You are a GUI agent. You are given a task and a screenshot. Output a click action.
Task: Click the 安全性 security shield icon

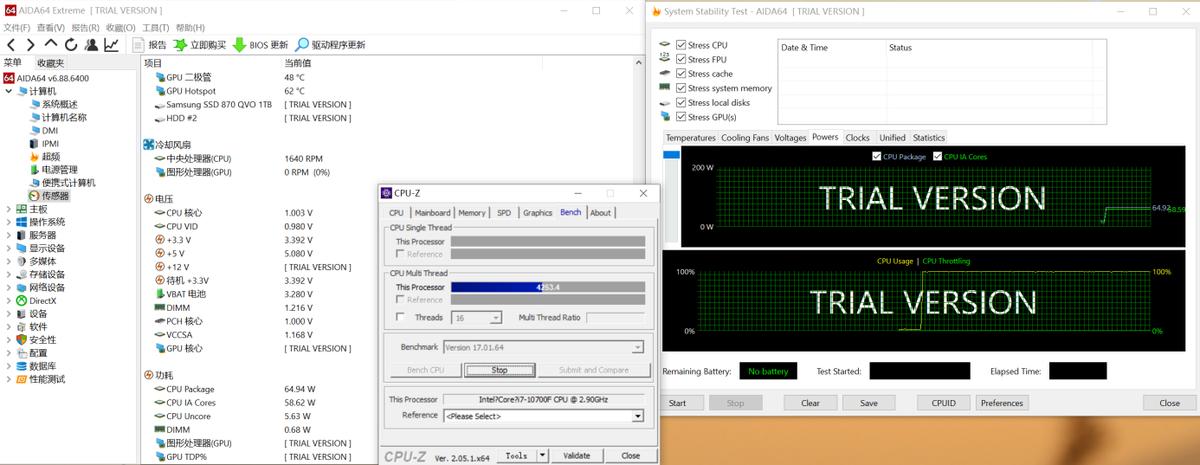coord(21,340)
